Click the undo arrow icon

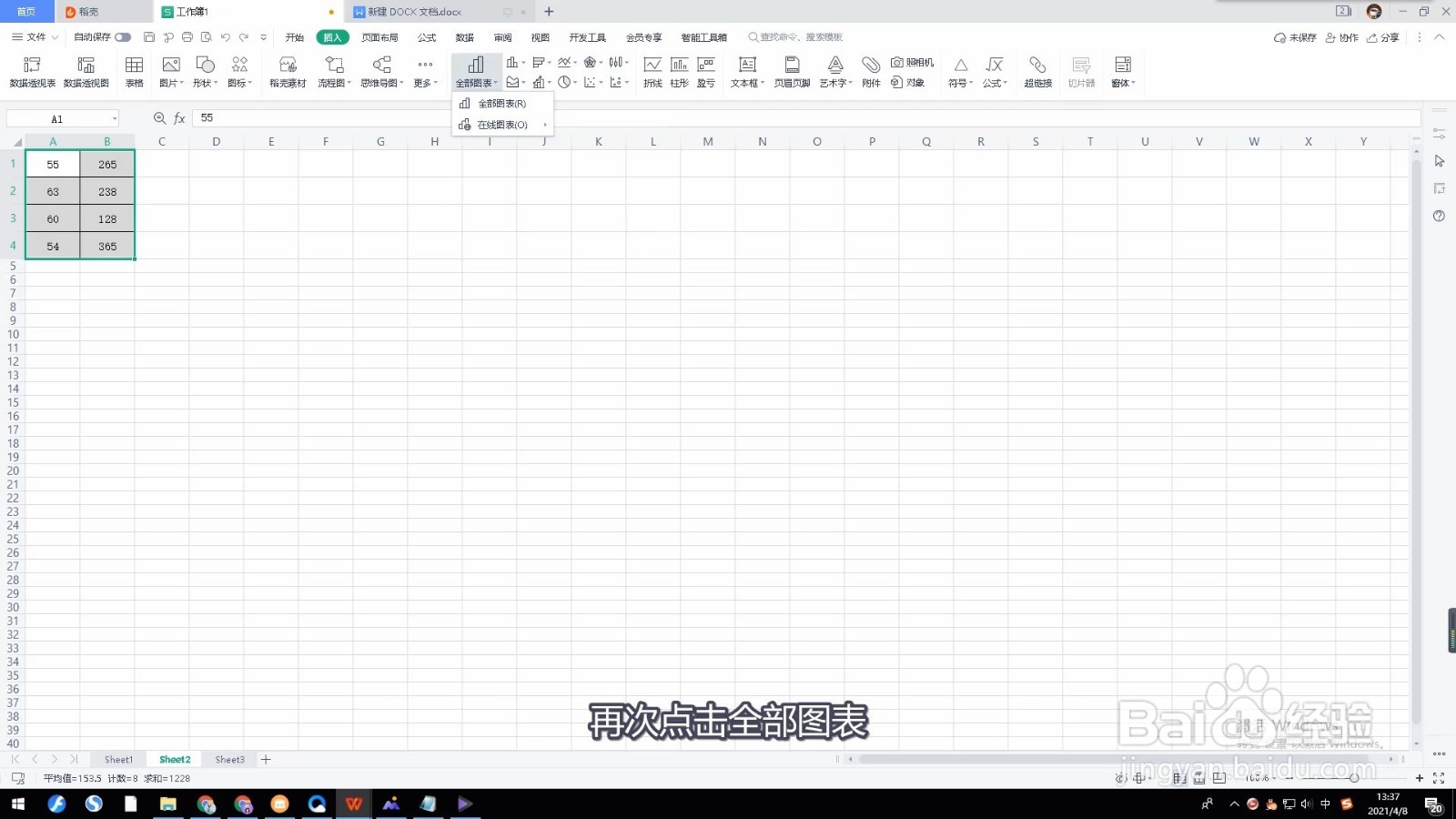[225, 37]
